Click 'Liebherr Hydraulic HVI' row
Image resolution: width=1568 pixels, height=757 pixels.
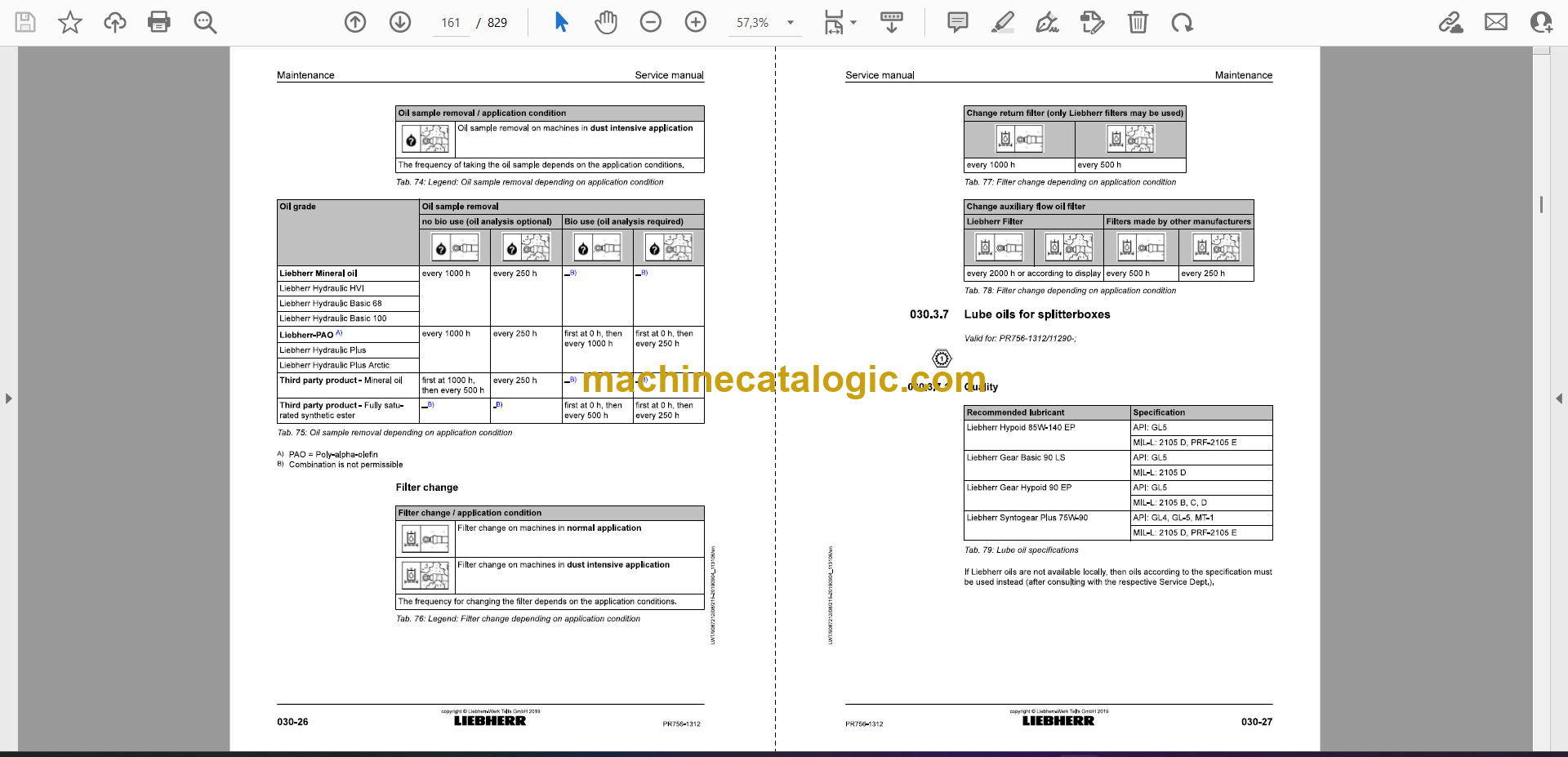pos(348,288)
